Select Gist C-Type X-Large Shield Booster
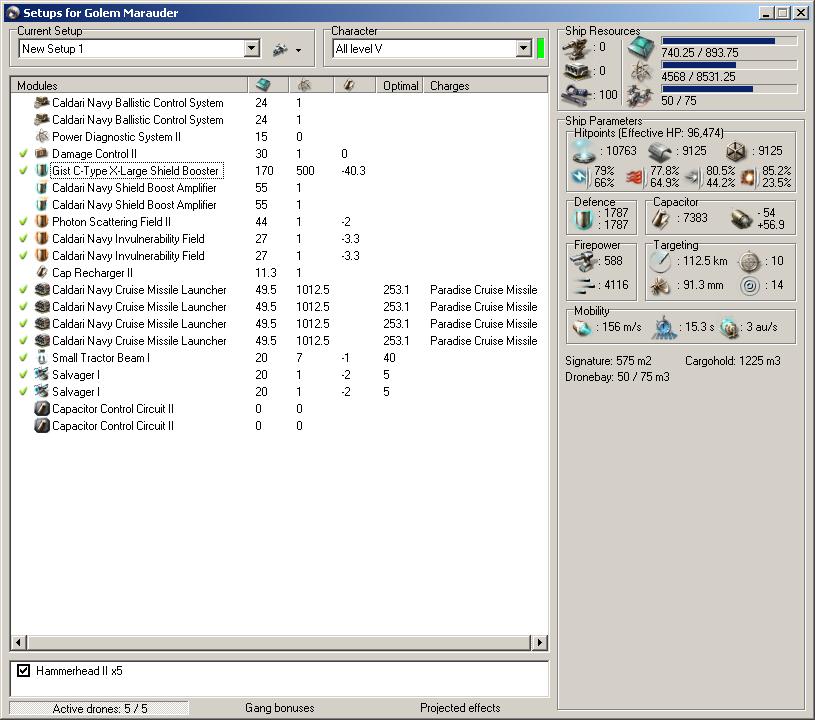This screenshot has height=720, width=815. [x=137, y=171]
